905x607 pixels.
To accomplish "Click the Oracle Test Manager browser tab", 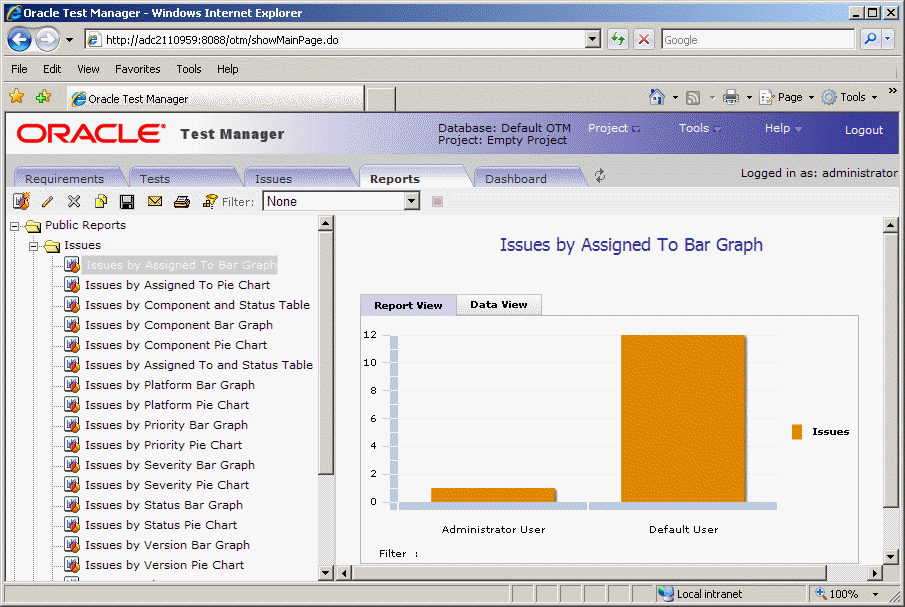I will [216, 99].
